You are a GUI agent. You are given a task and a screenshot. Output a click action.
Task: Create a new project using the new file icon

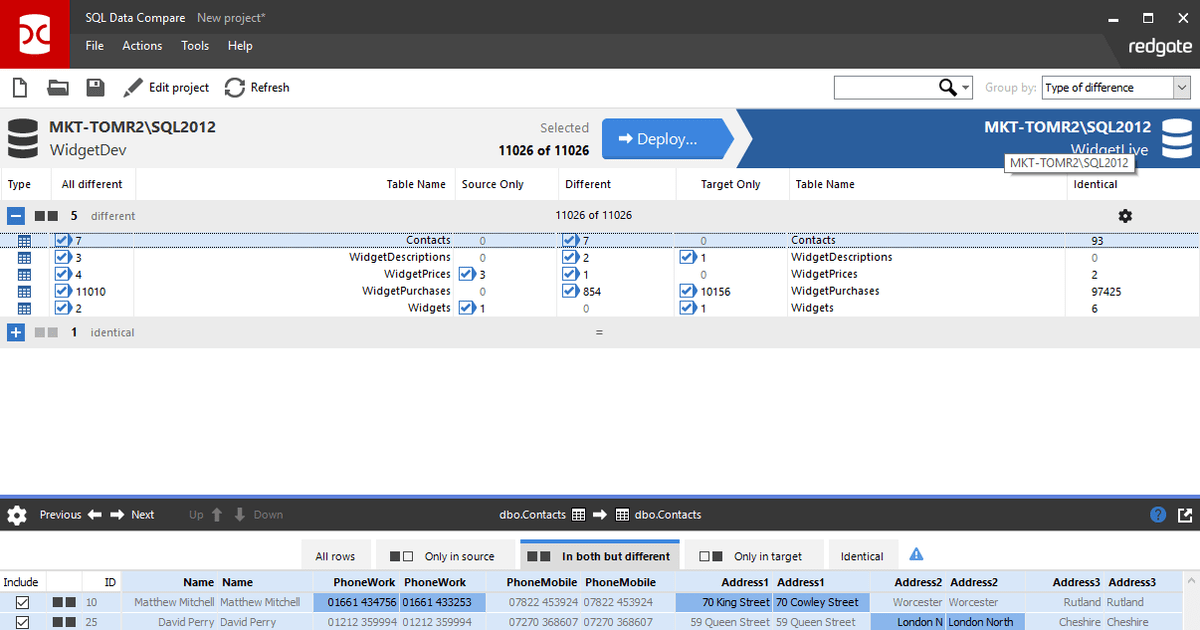(x=19, y=87)
